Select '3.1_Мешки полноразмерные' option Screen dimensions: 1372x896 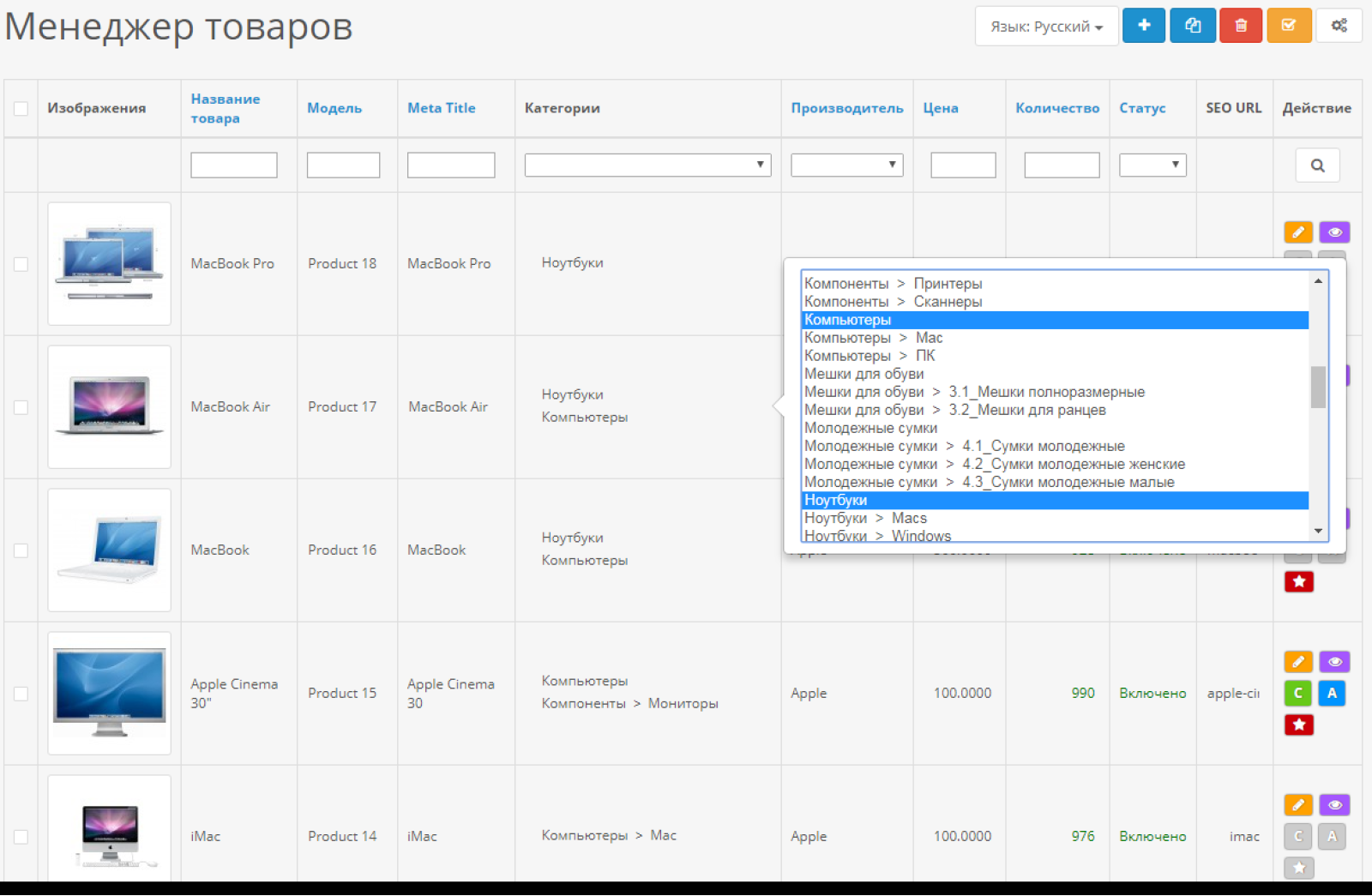pos(1055,392)
